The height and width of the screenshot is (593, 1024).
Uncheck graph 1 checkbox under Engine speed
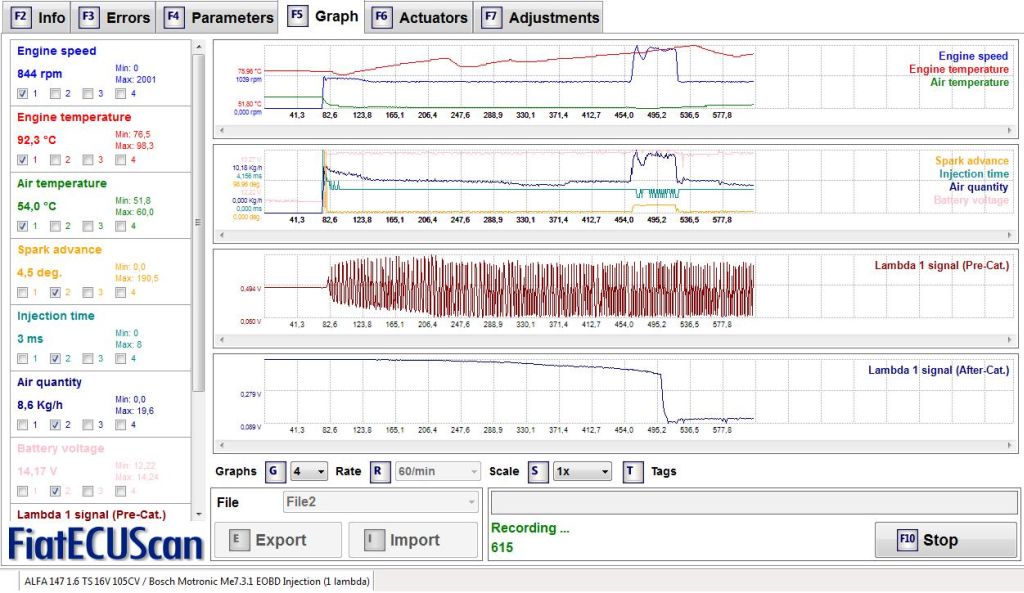click(x=23, y=94)
